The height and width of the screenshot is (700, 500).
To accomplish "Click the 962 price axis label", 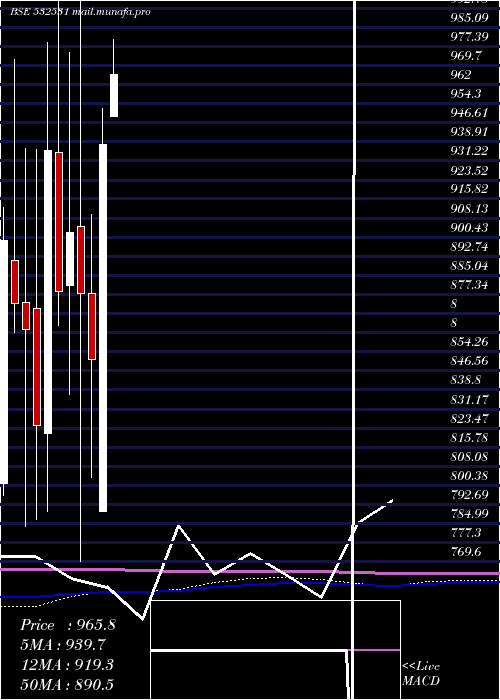I will click(461, 75).
